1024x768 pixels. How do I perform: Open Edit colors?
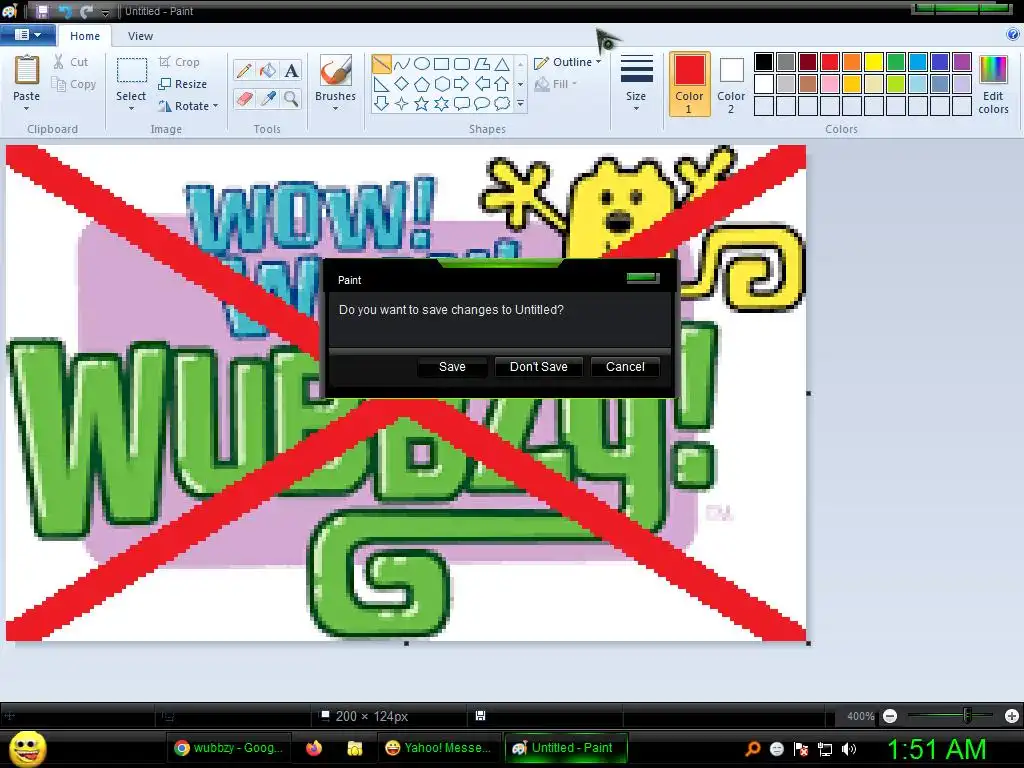pyautogui.click(x=993, y=84)
